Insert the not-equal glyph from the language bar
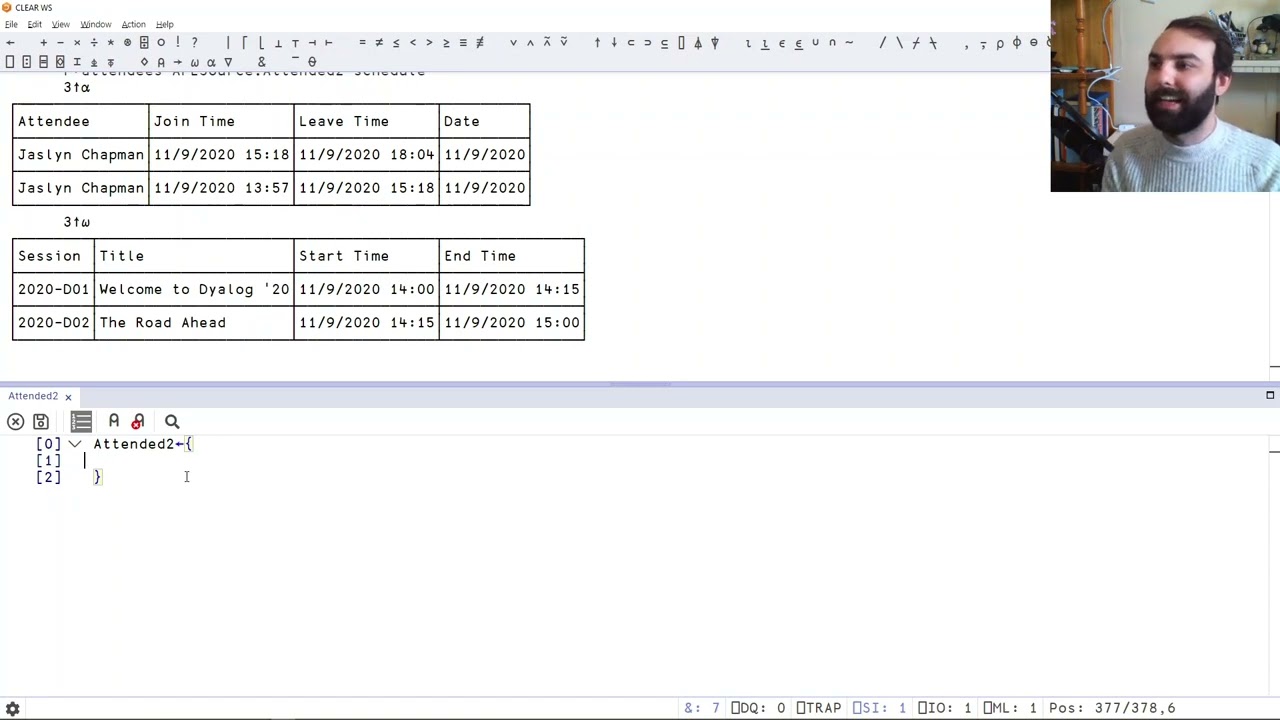 (x=377, y=42)
